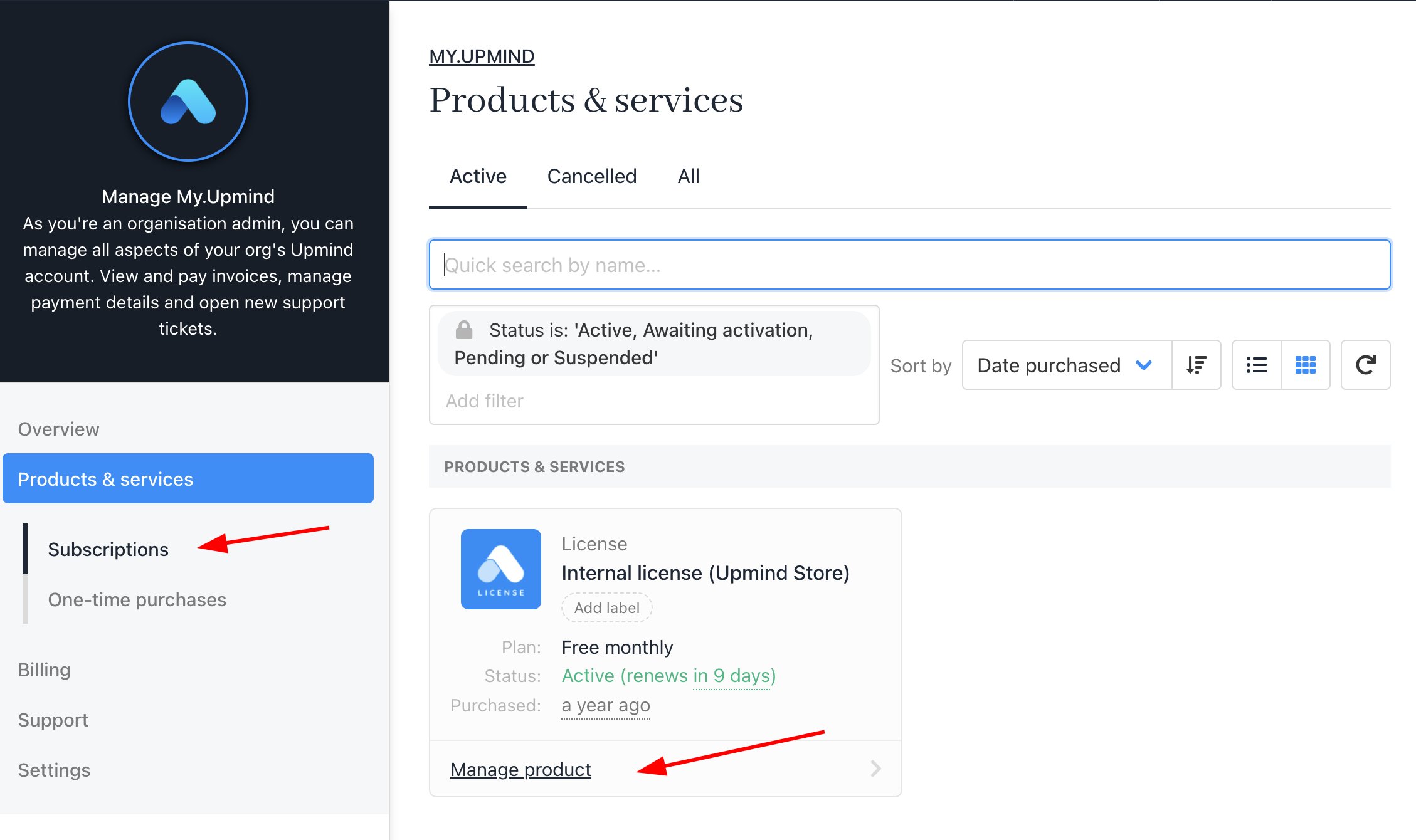Click the License product thumbnail
Viewport: 1416px width, 840px height.
click(x=500, y=569)
